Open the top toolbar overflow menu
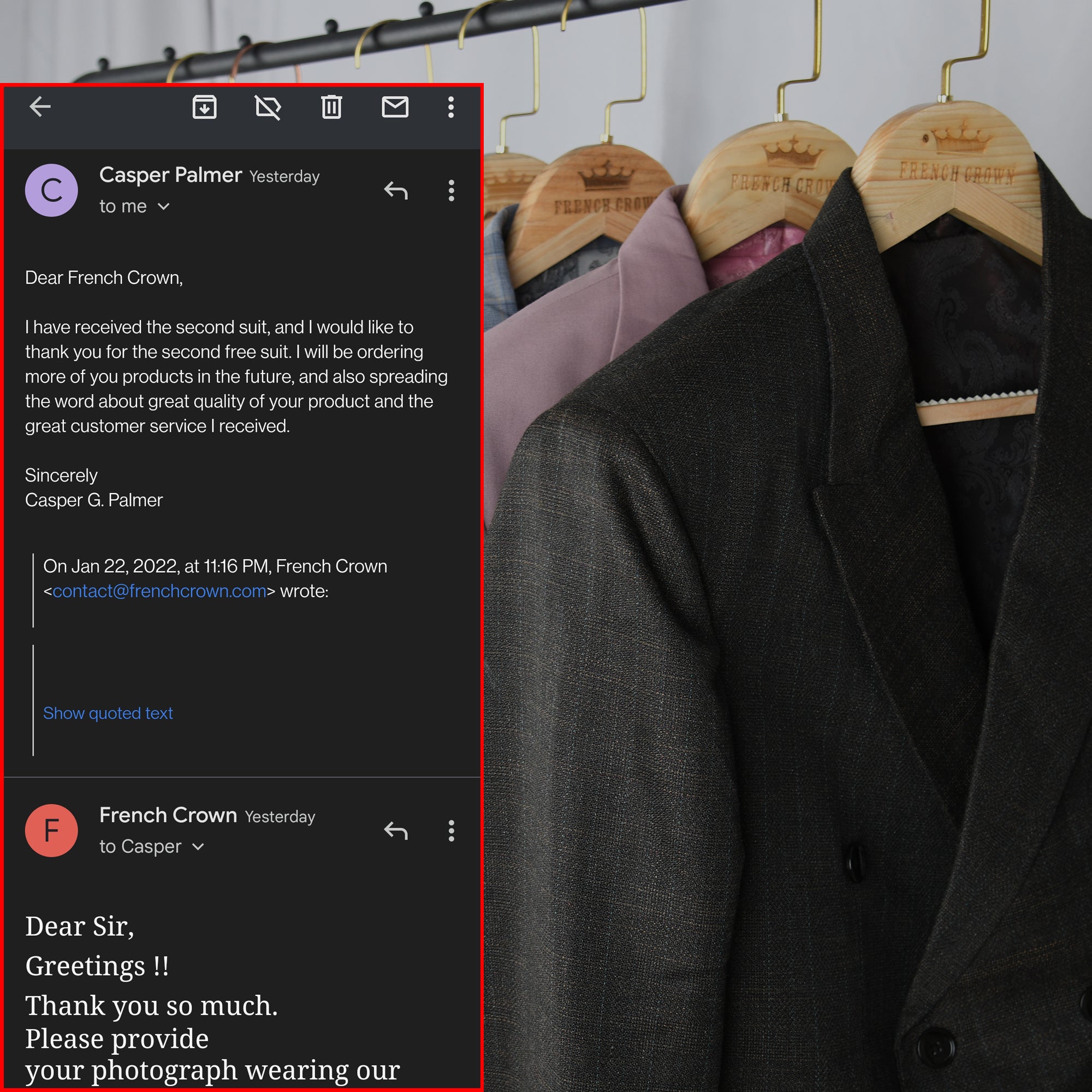The height and width of the screenshot is (1092, 1092). coord(450,107)
